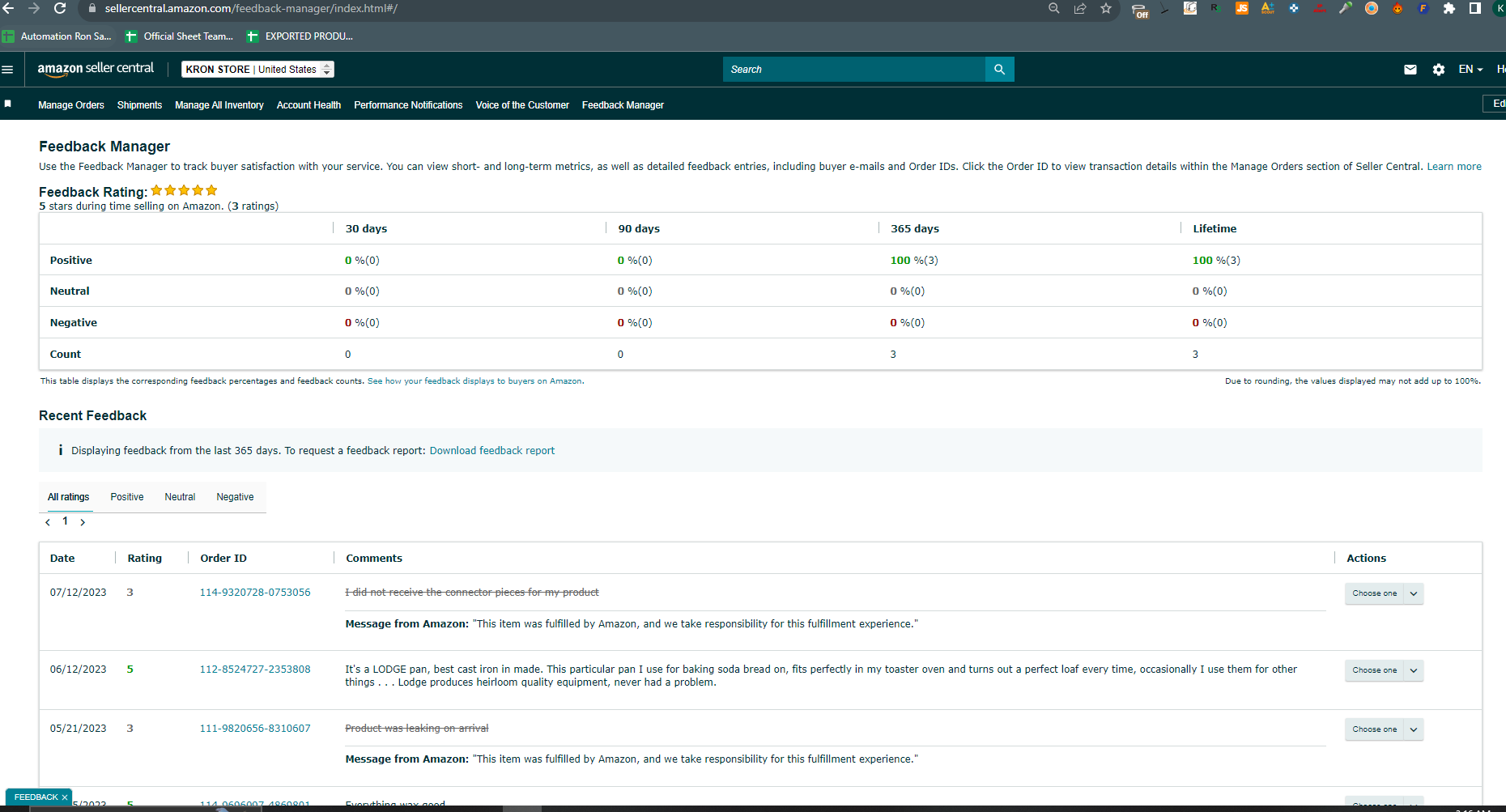Click the Jungle Scout JS extension icon
The height and width of the screenshot is (812, 1506).
click(x=1242, y=8)
